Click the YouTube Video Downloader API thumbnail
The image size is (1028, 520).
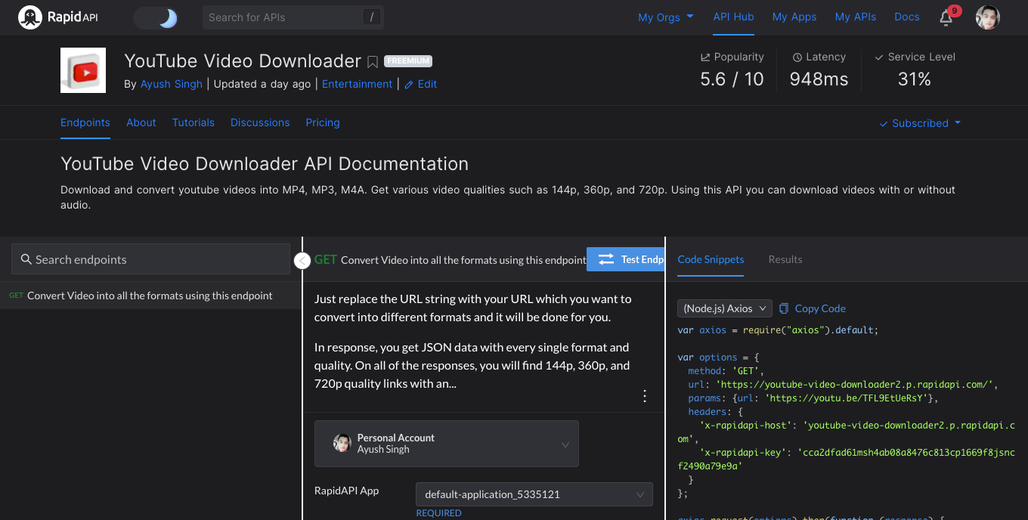[83, 70]
